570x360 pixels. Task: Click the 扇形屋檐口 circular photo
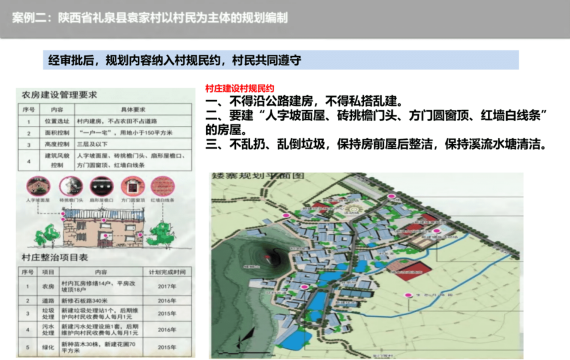point(102,186)
